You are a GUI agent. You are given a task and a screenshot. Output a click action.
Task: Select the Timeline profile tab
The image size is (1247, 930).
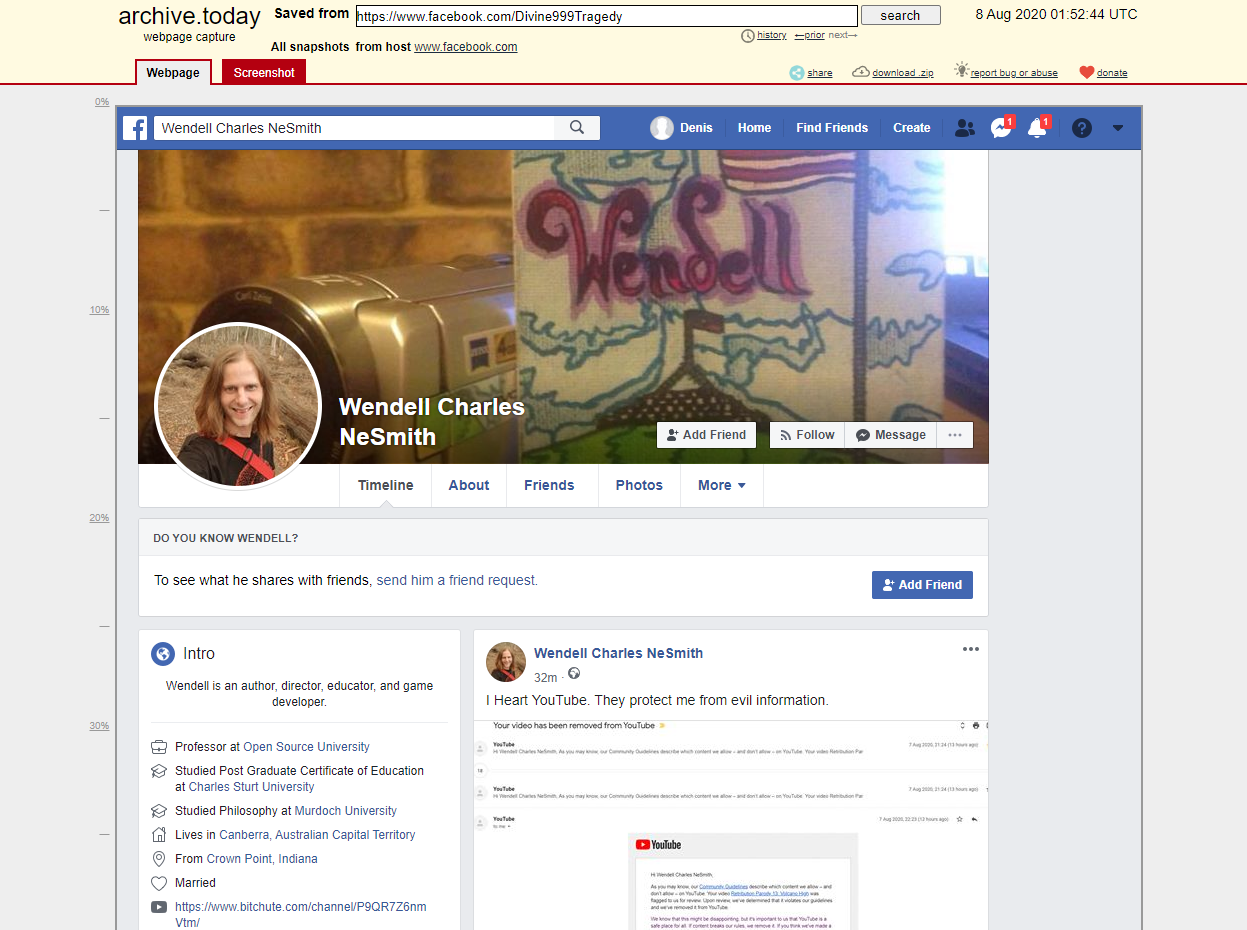[x=386, y=486]
